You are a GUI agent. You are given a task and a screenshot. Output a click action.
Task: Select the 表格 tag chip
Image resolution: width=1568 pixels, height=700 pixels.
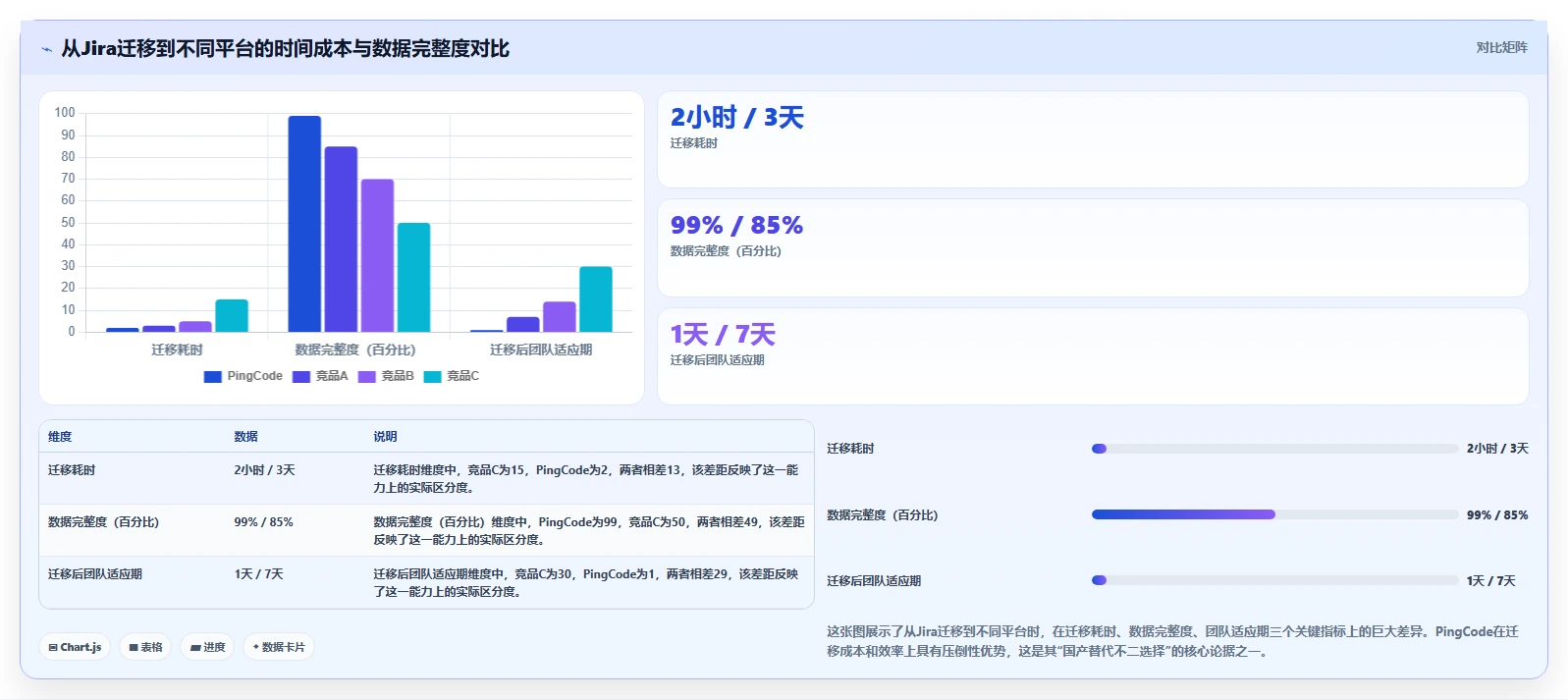coord(145,647)
